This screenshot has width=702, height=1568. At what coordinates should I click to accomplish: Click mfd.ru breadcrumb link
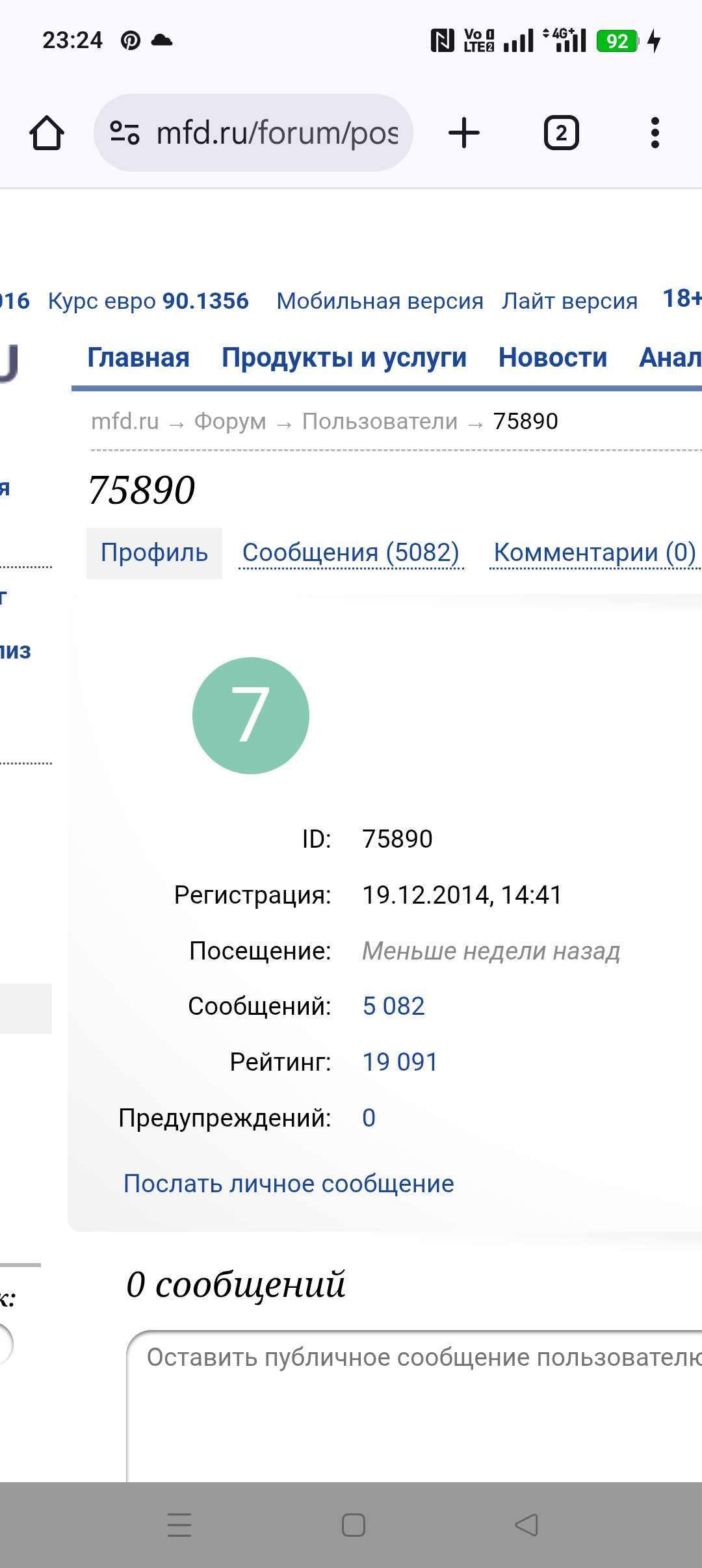[125, 421]
